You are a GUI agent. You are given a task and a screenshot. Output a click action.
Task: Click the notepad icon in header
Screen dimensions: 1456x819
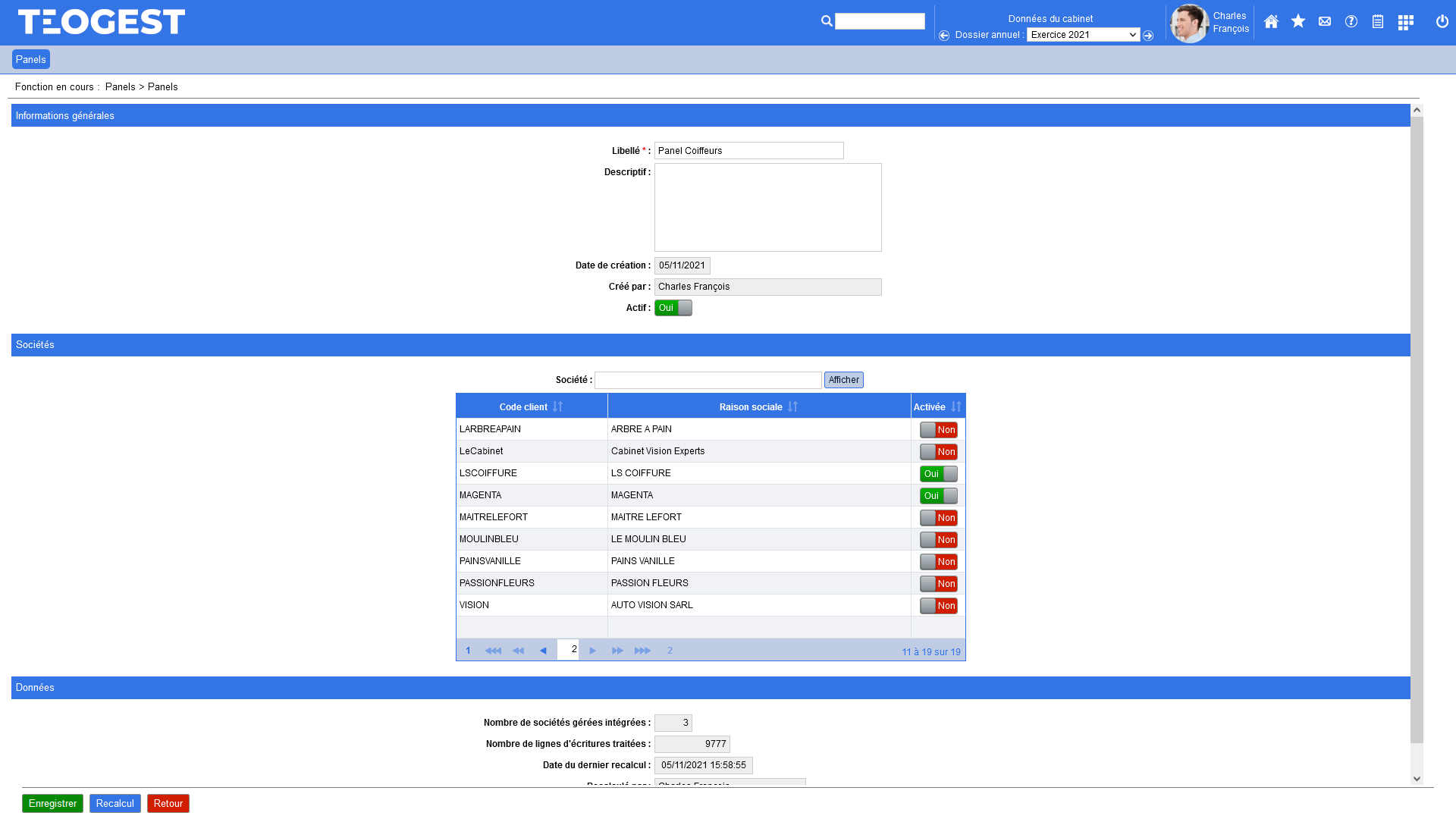(1377, 22)
